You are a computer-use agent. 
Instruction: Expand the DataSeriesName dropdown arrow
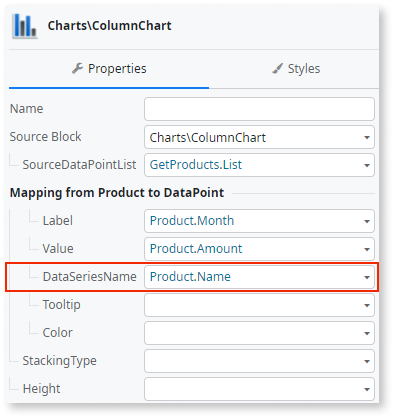[x=367, y=277]
